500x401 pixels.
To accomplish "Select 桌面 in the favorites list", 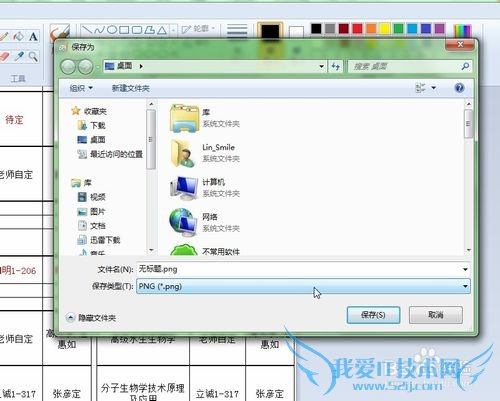I will [91, 140].
